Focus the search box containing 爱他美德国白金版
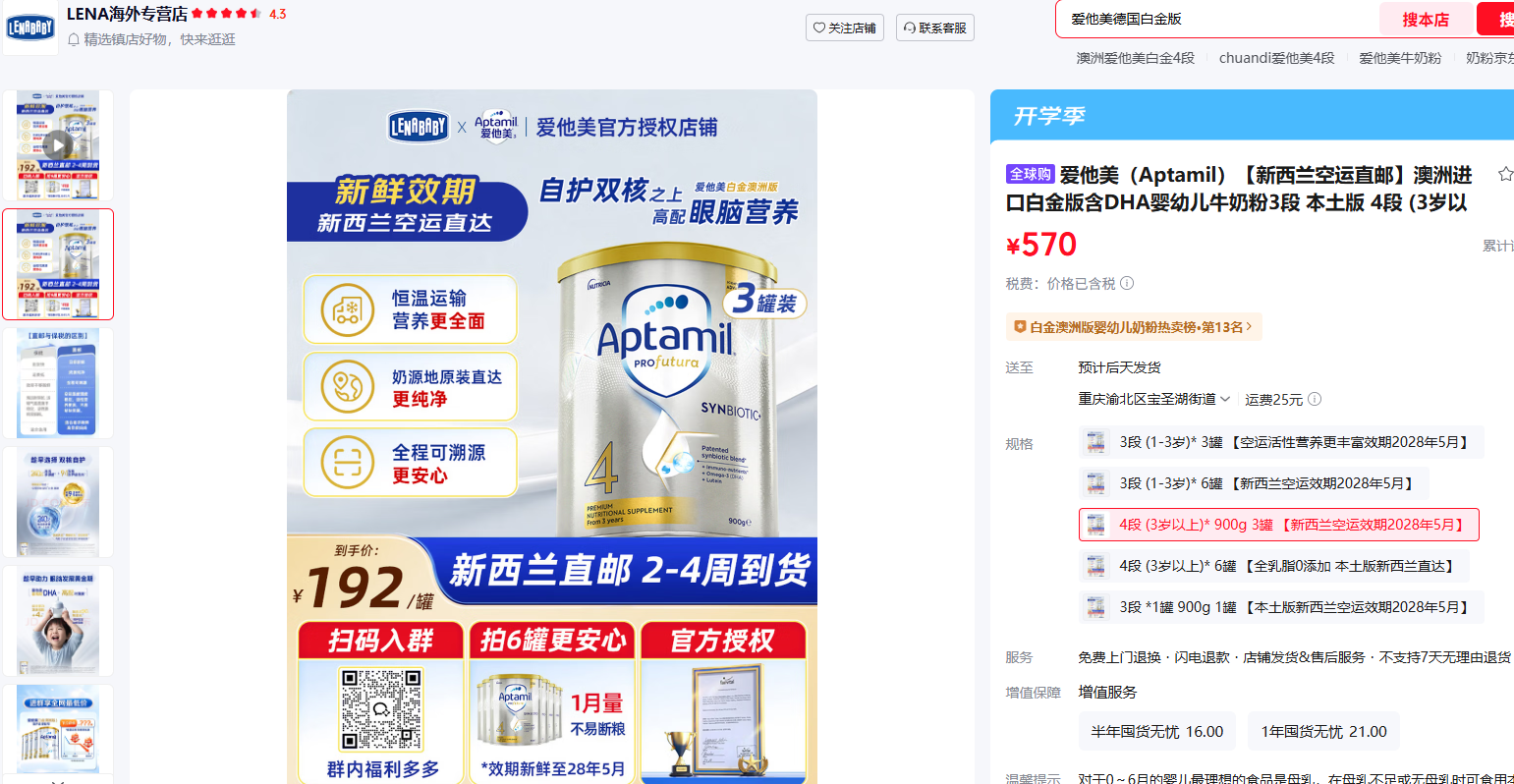Screen dimensions: 1514x784 click(1218, 20)
